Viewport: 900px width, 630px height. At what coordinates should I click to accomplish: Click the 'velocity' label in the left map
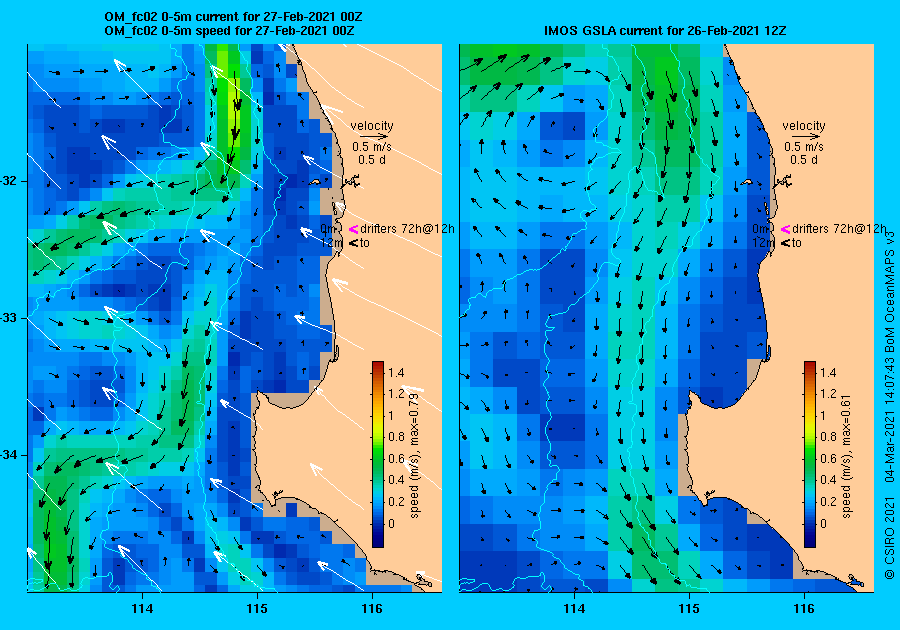click(x=372, y=126)
